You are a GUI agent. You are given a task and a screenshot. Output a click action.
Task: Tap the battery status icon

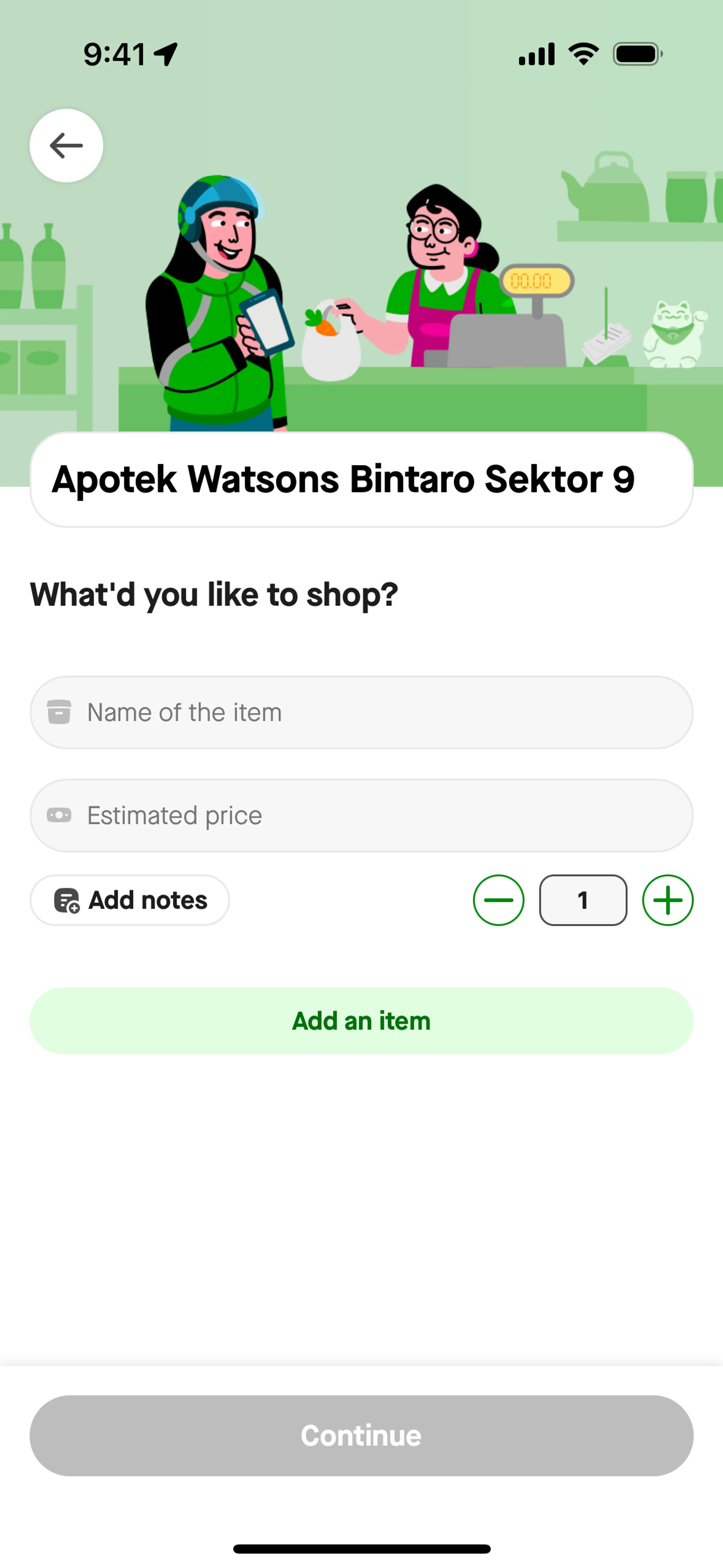pos(637,54)
